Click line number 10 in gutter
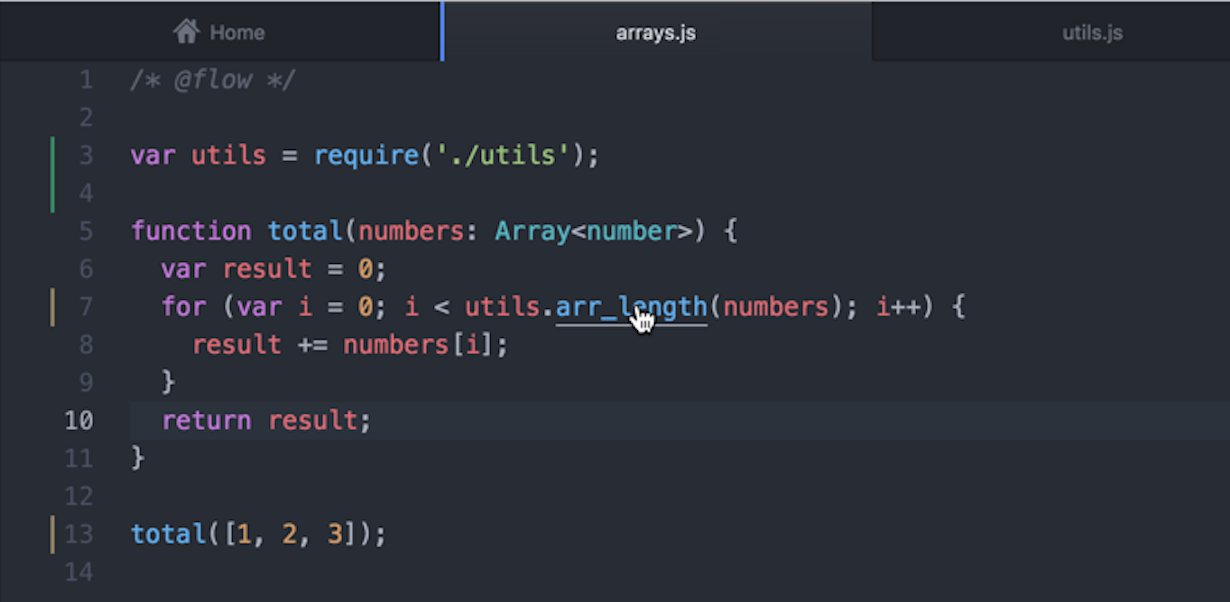This screenshot has height=602, width=1230. [78, 420]
